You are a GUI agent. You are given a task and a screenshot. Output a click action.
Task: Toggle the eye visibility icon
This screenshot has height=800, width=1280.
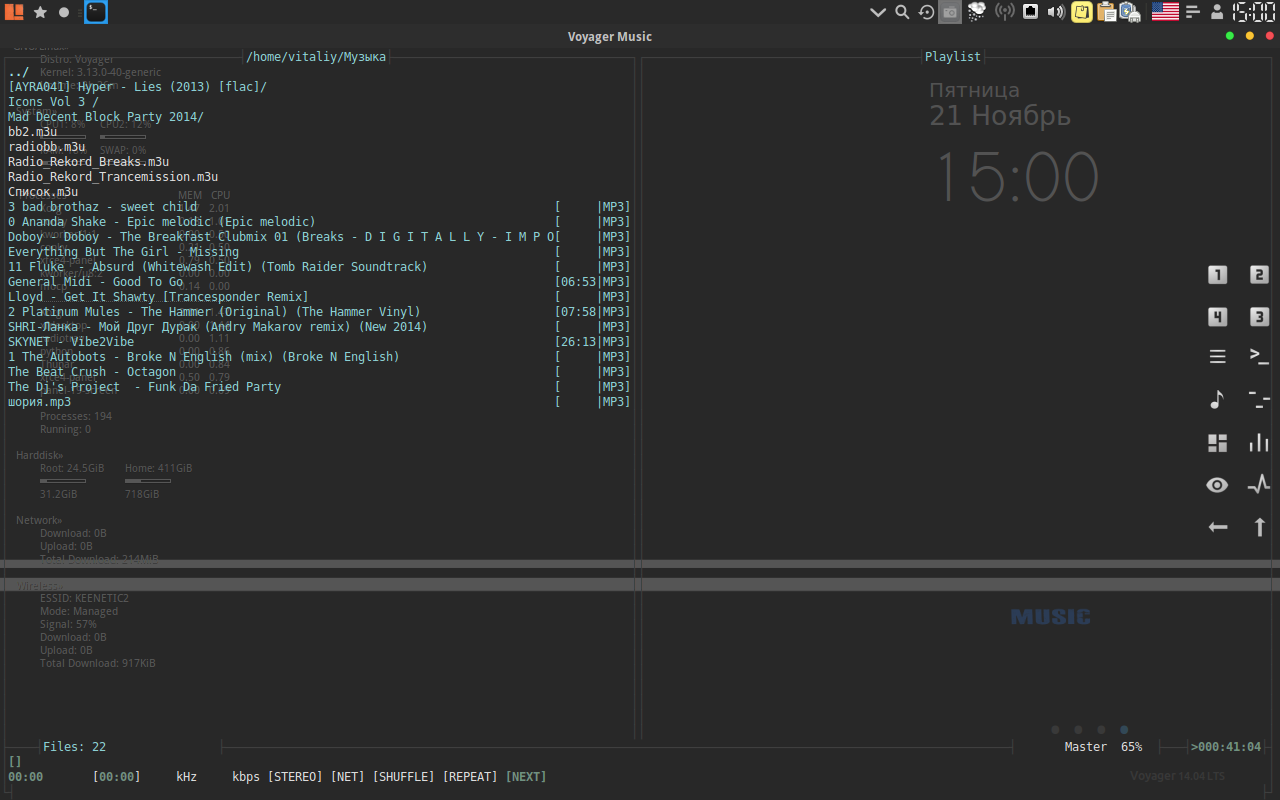coord(1217,485)
